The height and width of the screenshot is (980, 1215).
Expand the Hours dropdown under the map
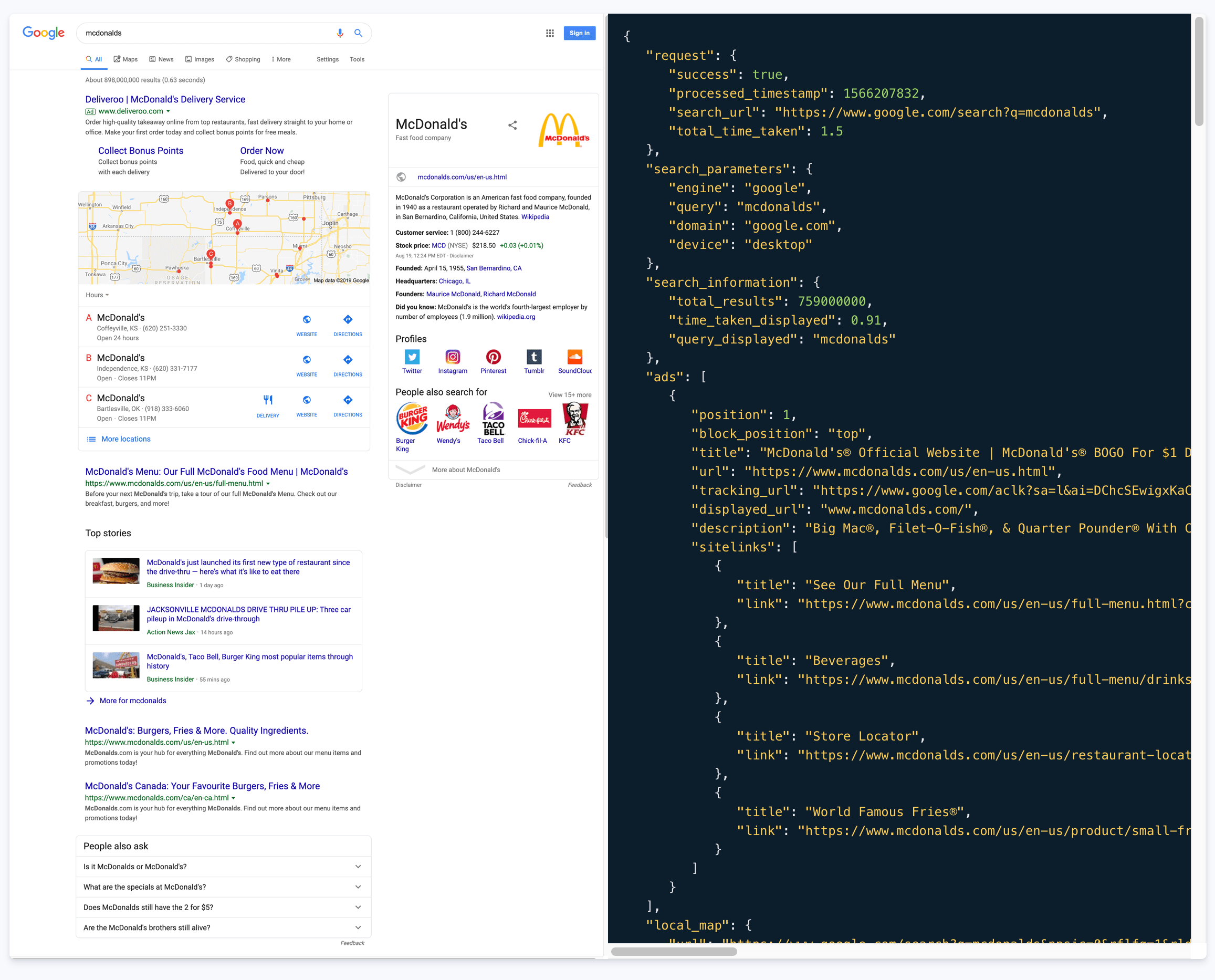click(97, 295)
